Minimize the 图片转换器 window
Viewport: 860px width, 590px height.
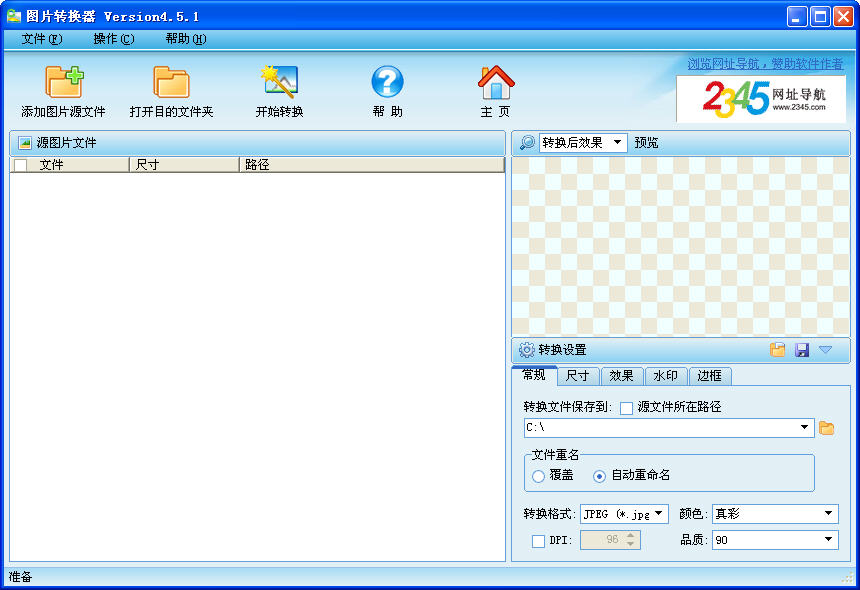point(796,16)
